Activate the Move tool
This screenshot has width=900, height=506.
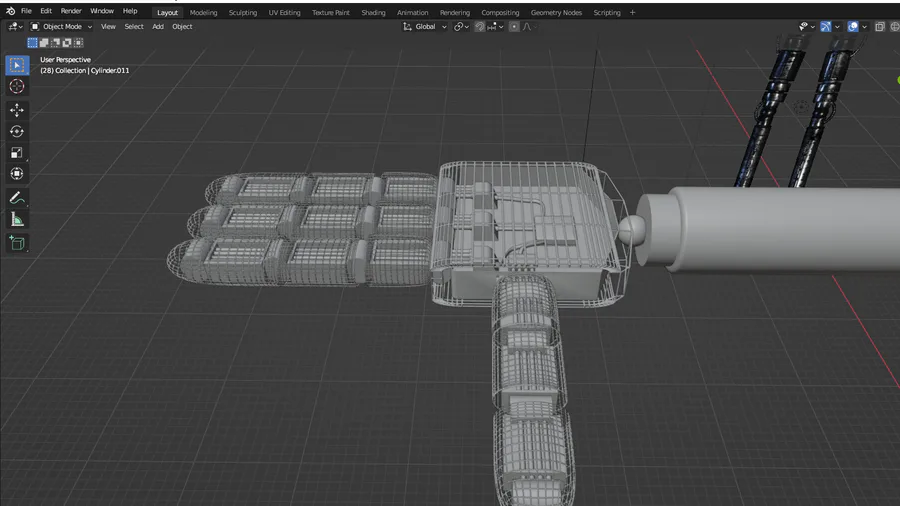click(17, 110)
